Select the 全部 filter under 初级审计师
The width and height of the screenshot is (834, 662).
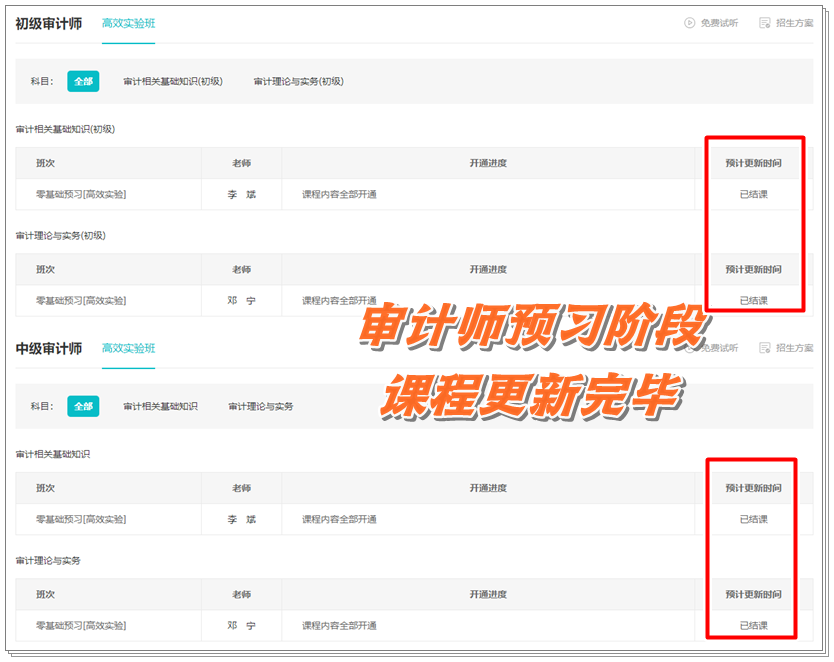point(83,81)
